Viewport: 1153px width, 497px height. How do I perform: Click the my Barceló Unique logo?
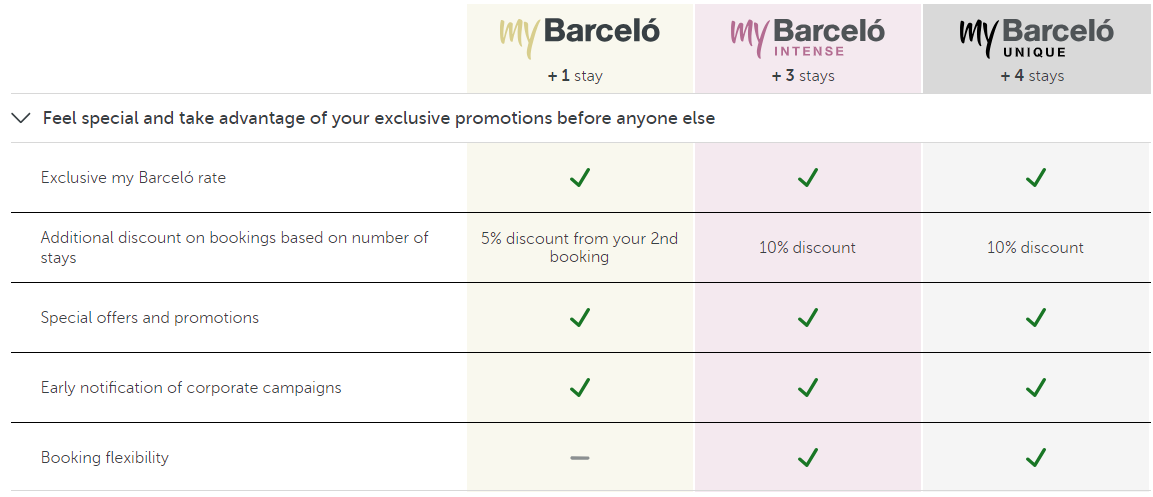[1035, 37]
